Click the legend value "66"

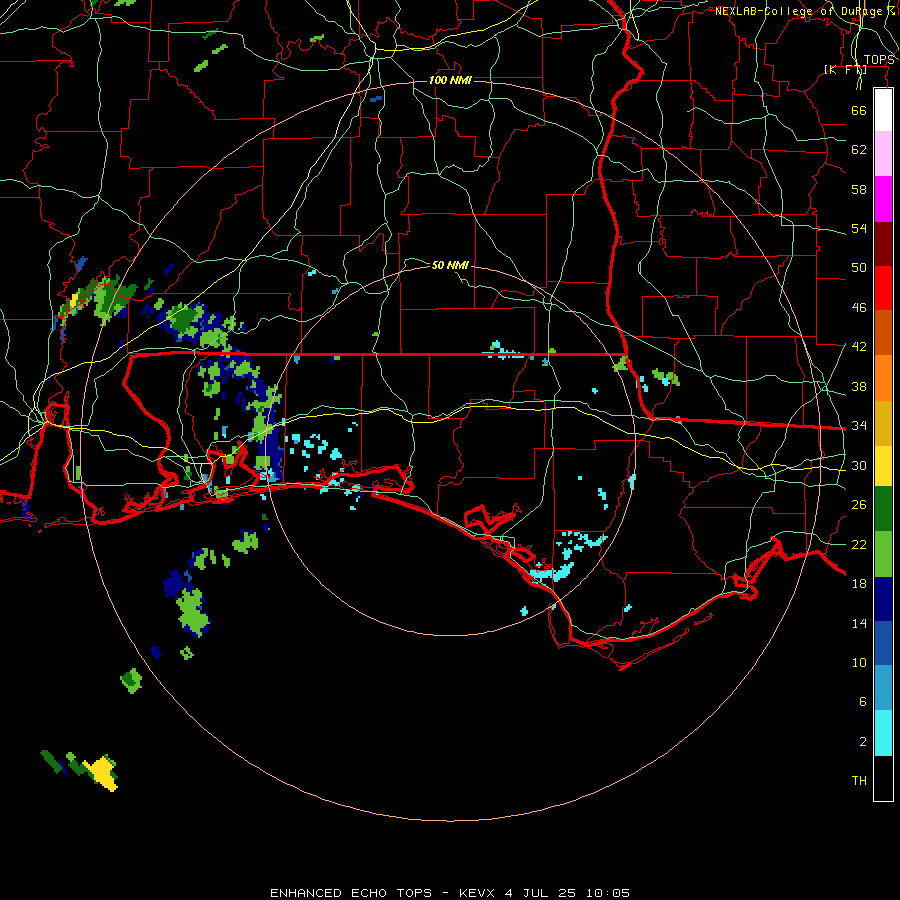(x=859, y=111)
